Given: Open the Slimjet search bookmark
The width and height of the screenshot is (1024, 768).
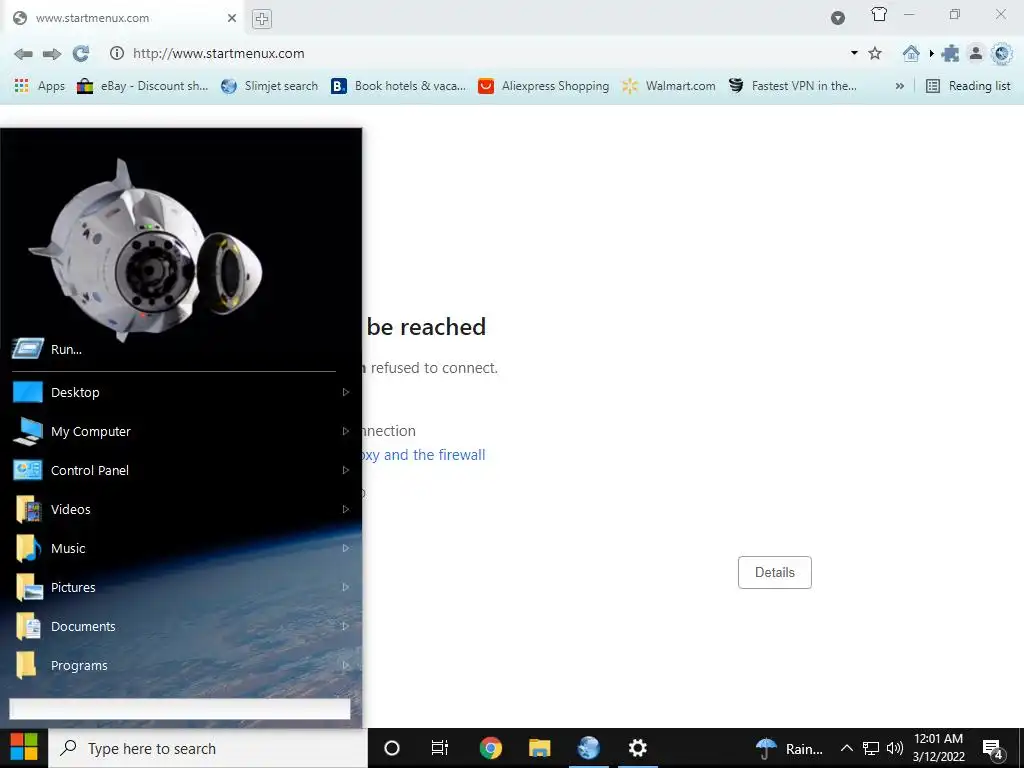Looking at the screenshot, I should point(269,86).
